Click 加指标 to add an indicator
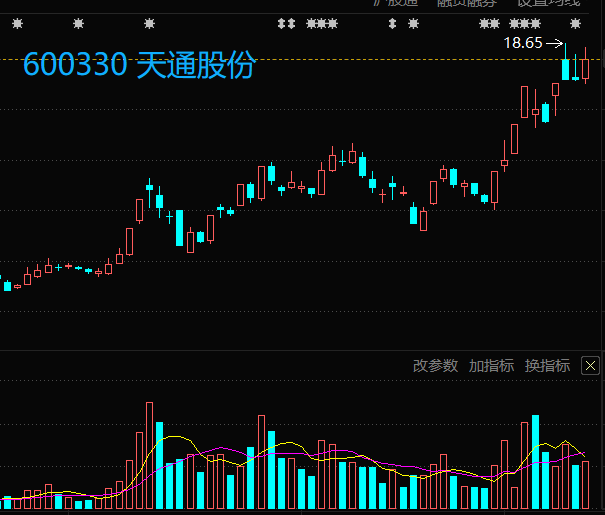The width and height of the screenshot is (605, 515). pyautogui.click(x=491, y=366)
